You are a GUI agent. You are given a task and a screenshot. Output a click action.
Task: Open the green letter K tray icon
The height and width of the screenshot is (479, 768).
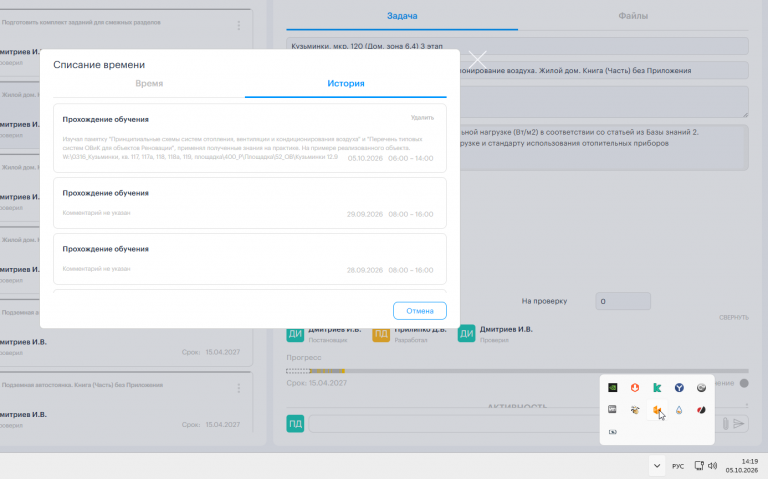(657, 387)
